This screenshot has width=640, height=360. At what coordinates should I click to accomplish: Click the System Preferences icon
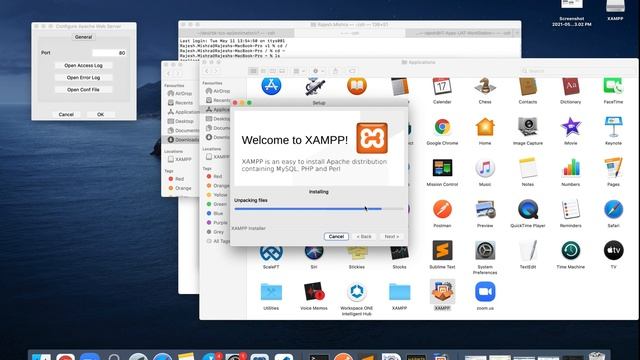(x=485, y=251)
